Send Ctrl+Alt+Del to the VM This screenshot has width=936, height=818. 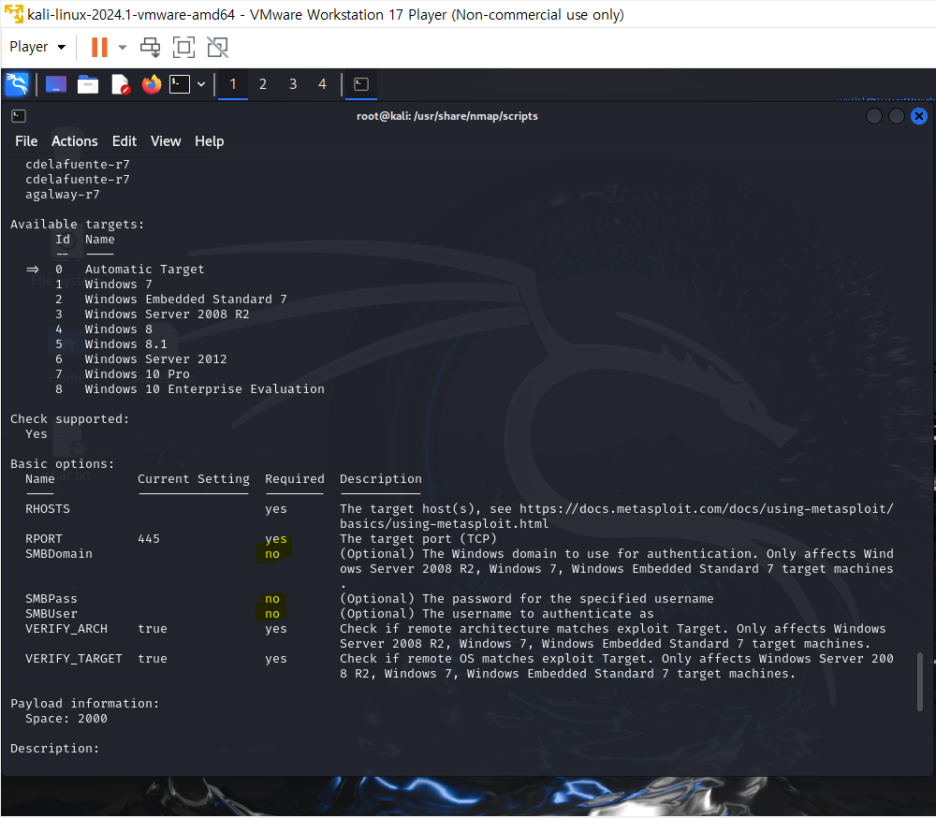point(150,47)
